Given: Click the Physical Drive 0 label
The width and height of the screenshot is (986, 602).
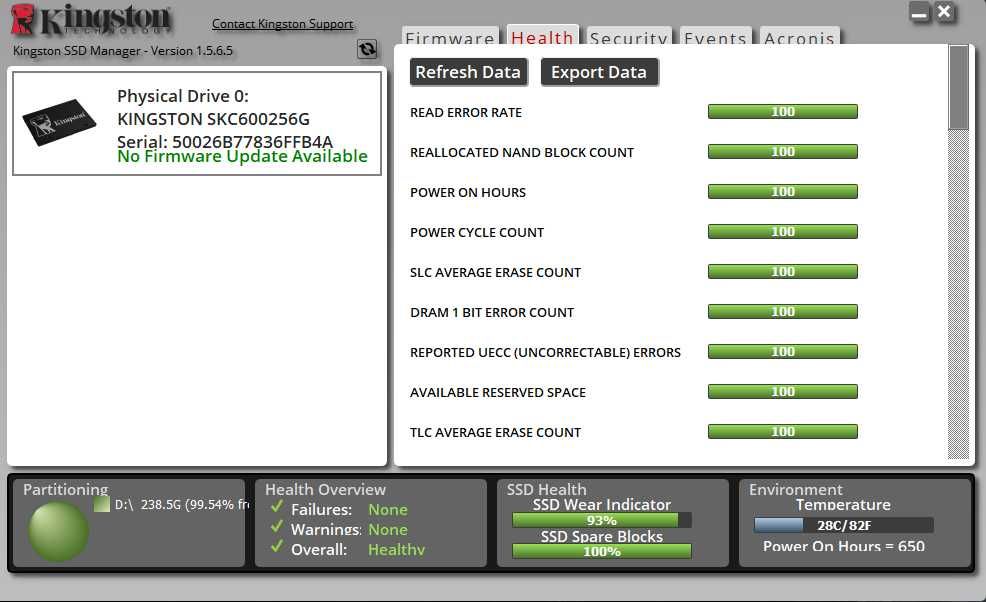Looking at the screenshot, I should (x=183, y=96).
